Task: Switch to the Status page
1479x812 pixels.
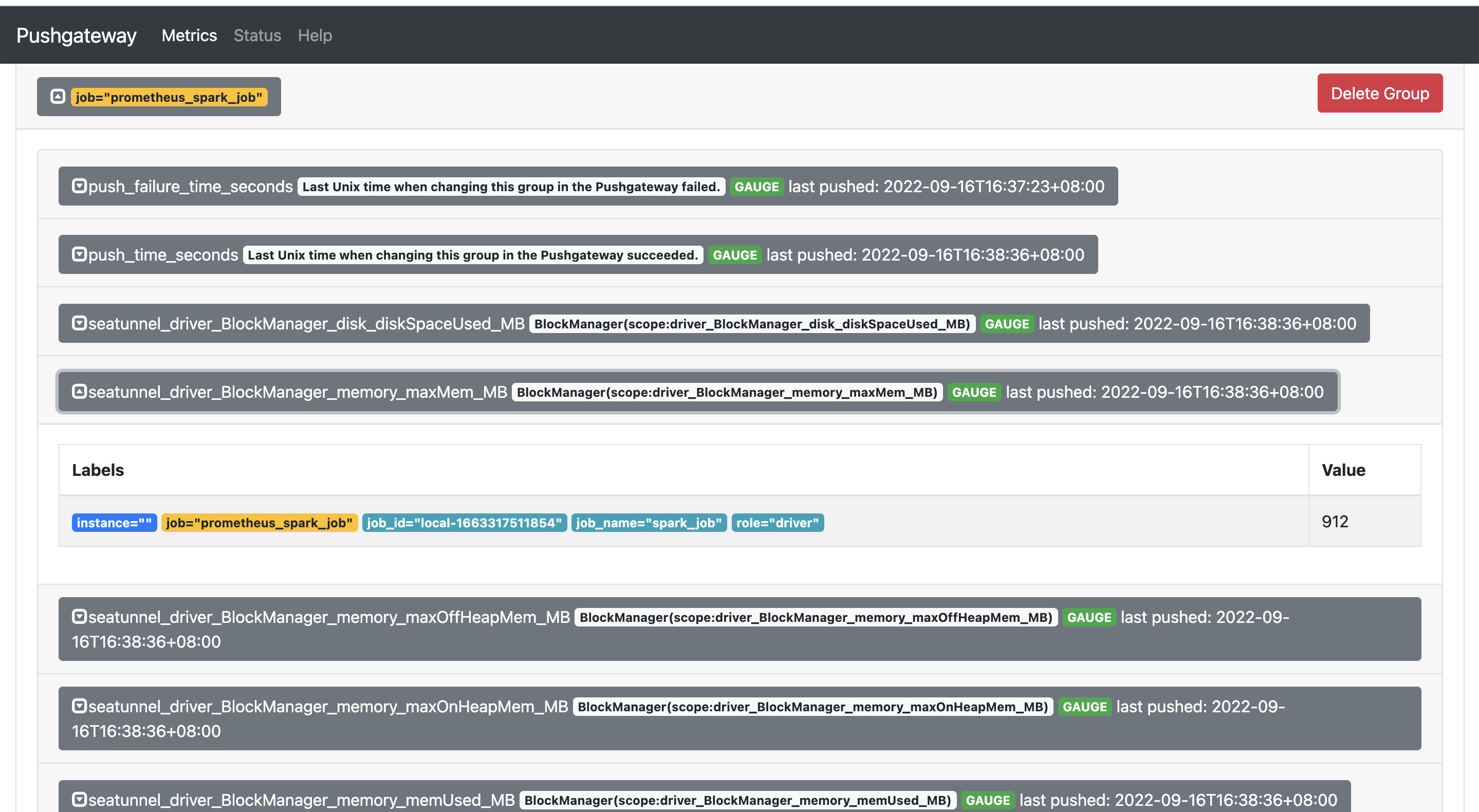Action: pyautogui.click(x=256, y=35)
